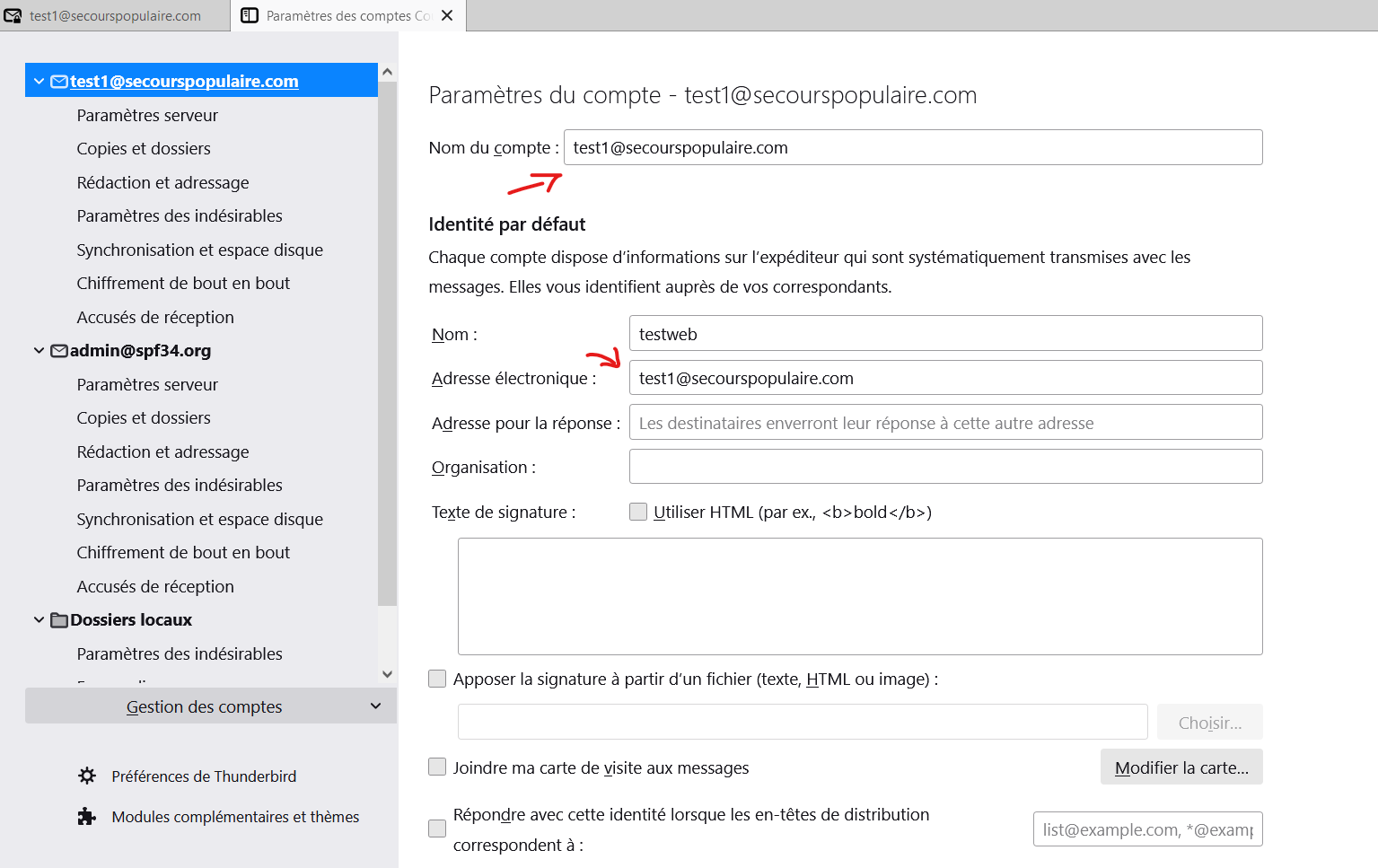
Task: Toggle Joindre ma carte de visite checkbox
Action: [x=437, y=767]
